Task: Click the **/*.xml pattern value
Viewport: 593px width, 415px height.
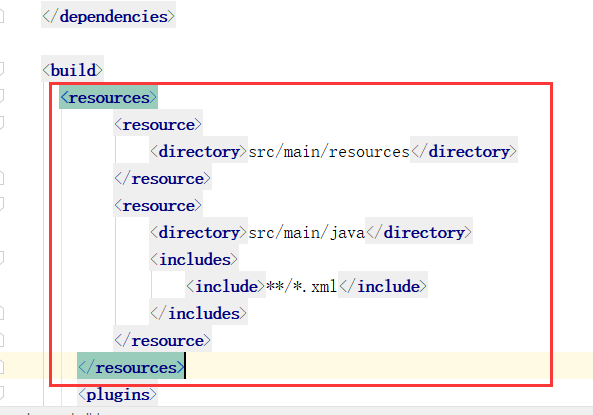Action: pos(301,286)
